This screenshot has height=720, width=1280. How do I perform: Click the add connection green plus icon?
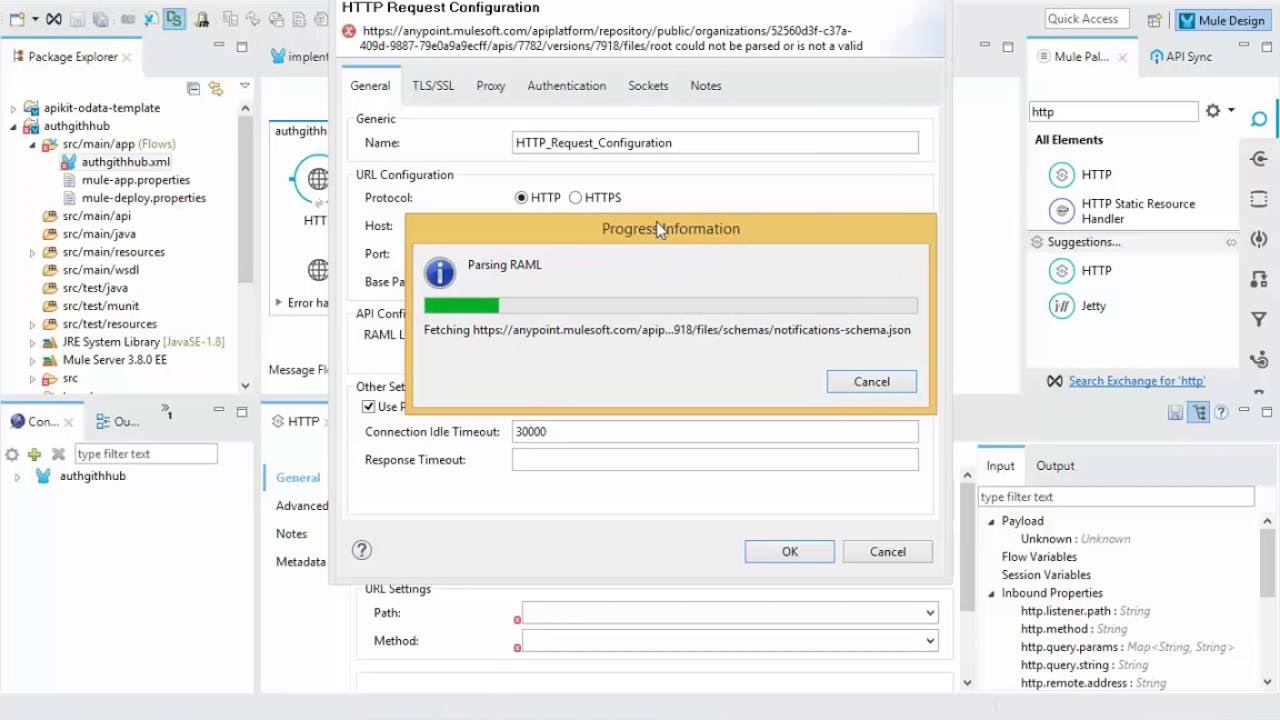(34, 454)
